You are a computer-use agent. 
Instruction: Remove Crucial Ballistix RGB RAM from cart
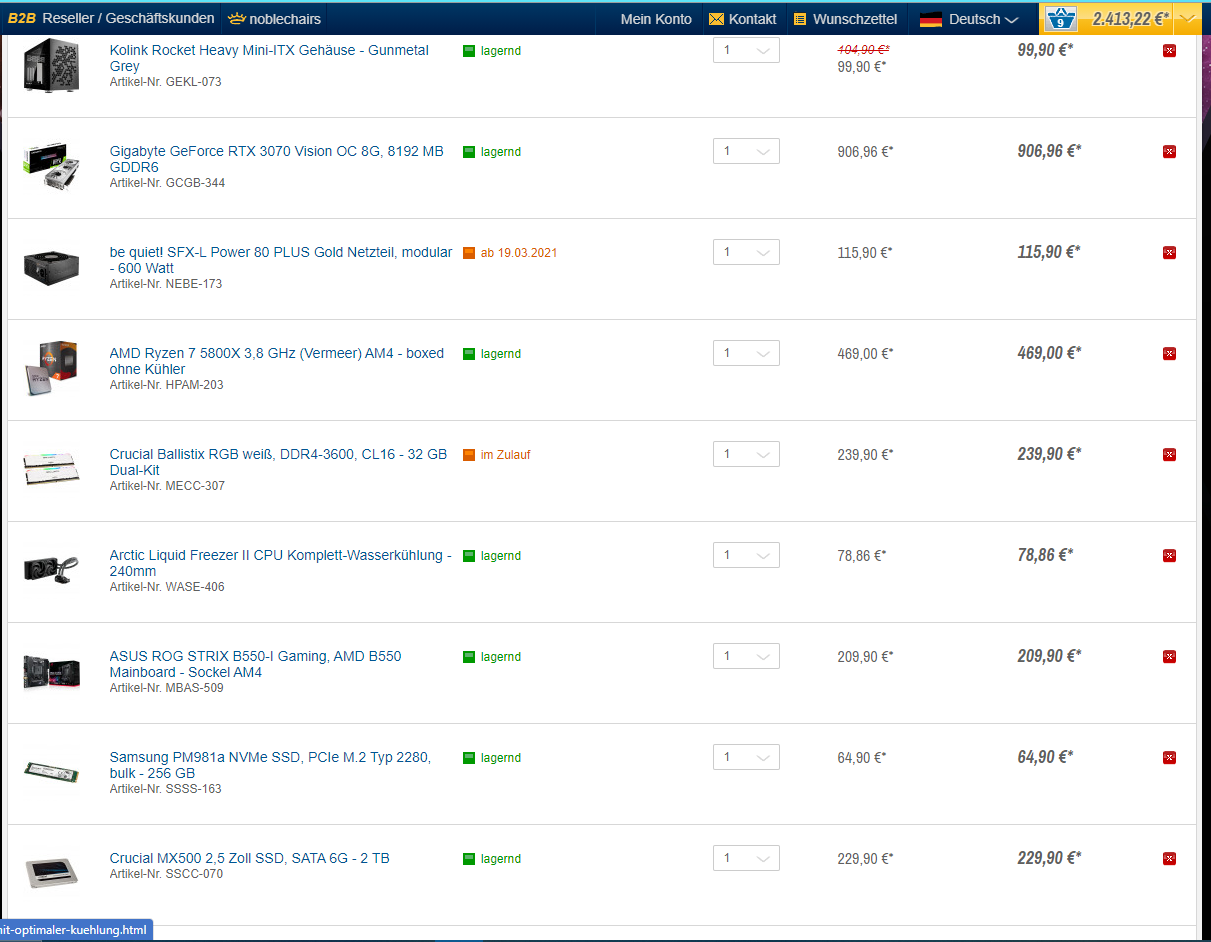click(x=1169, y=455)
